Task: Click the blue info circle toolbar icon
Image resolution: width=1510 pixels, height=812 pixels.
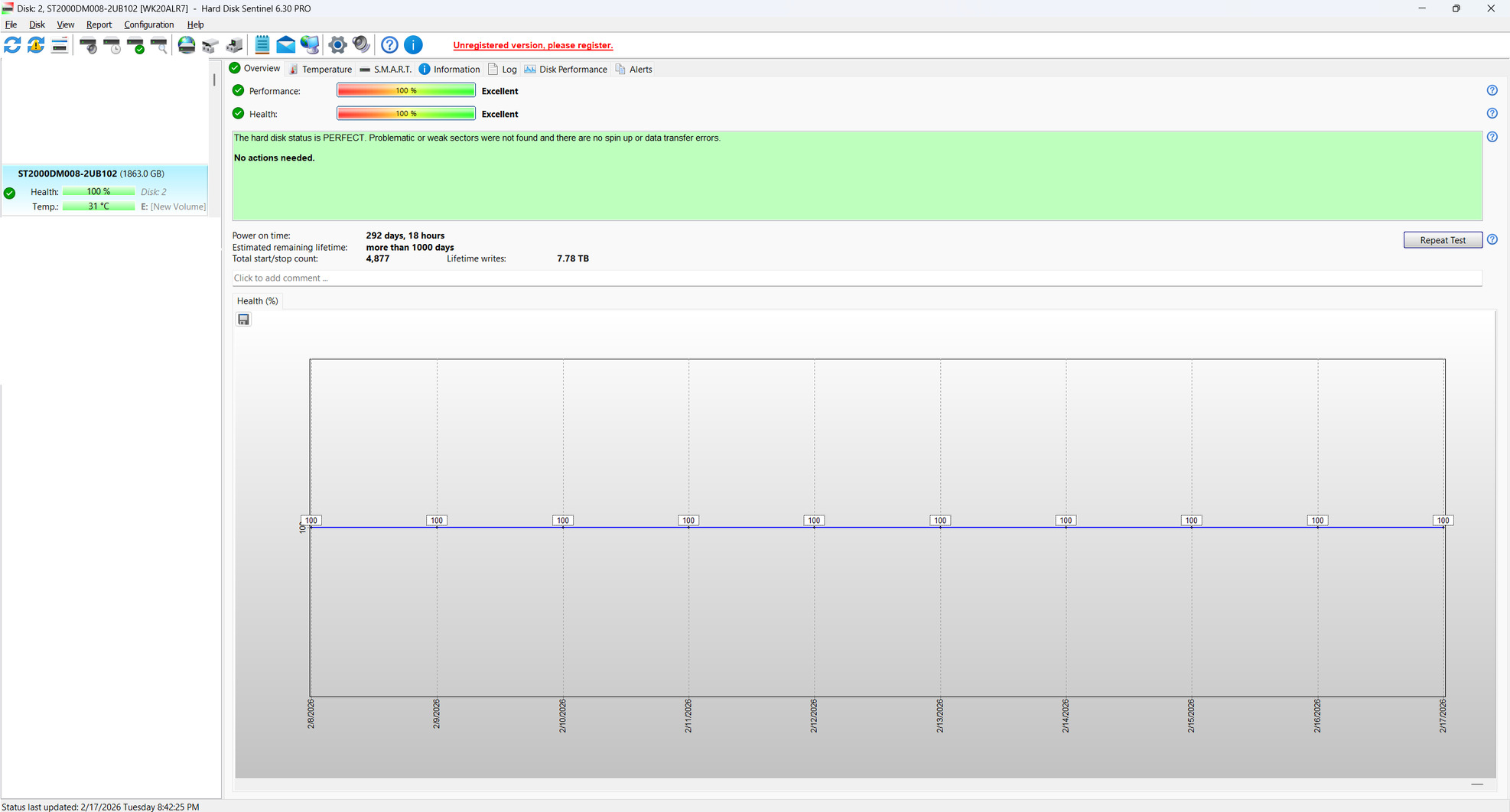Action: (x=413, y=45)
